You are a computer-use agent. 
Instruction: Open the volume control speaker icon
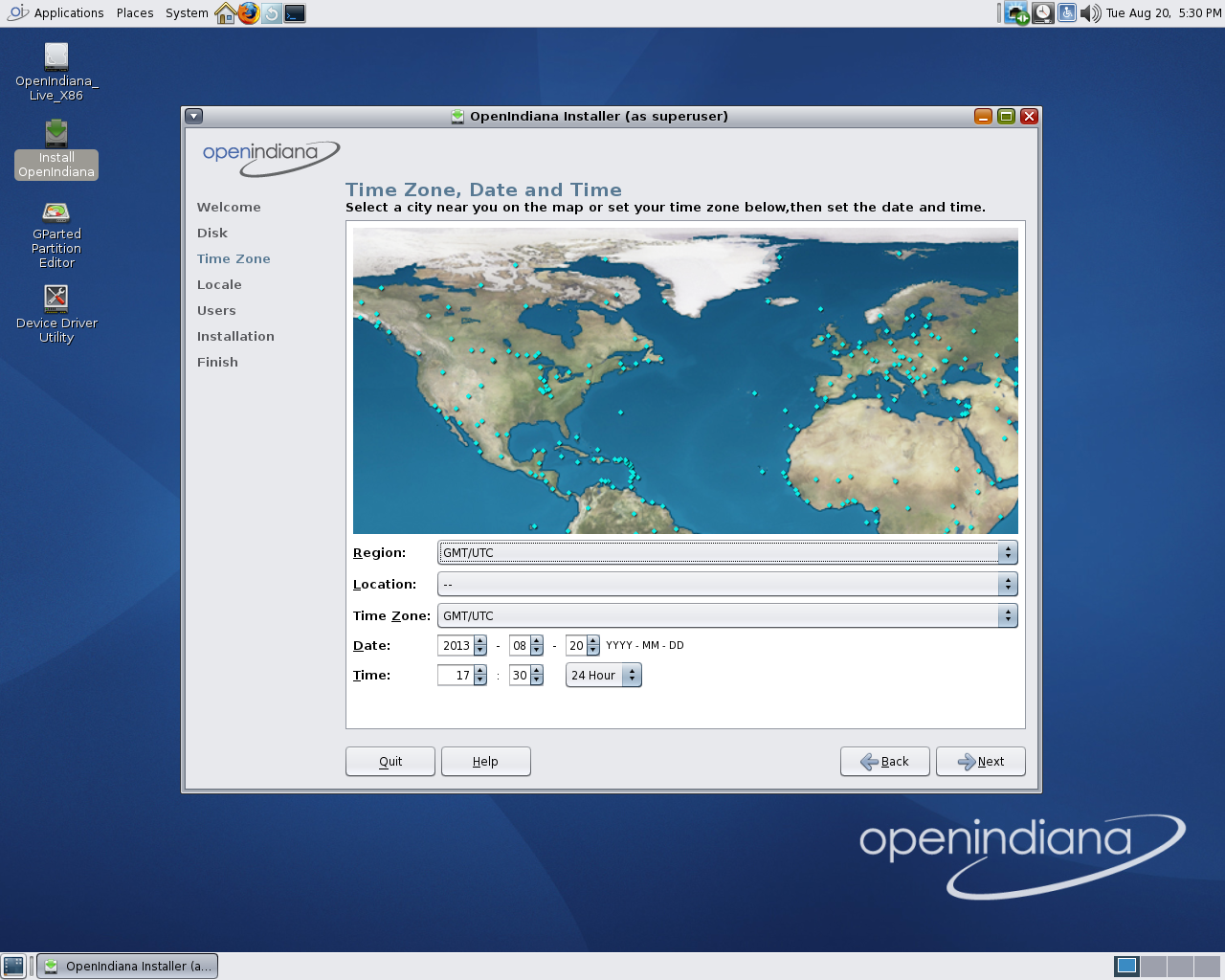click(1090, 13)
